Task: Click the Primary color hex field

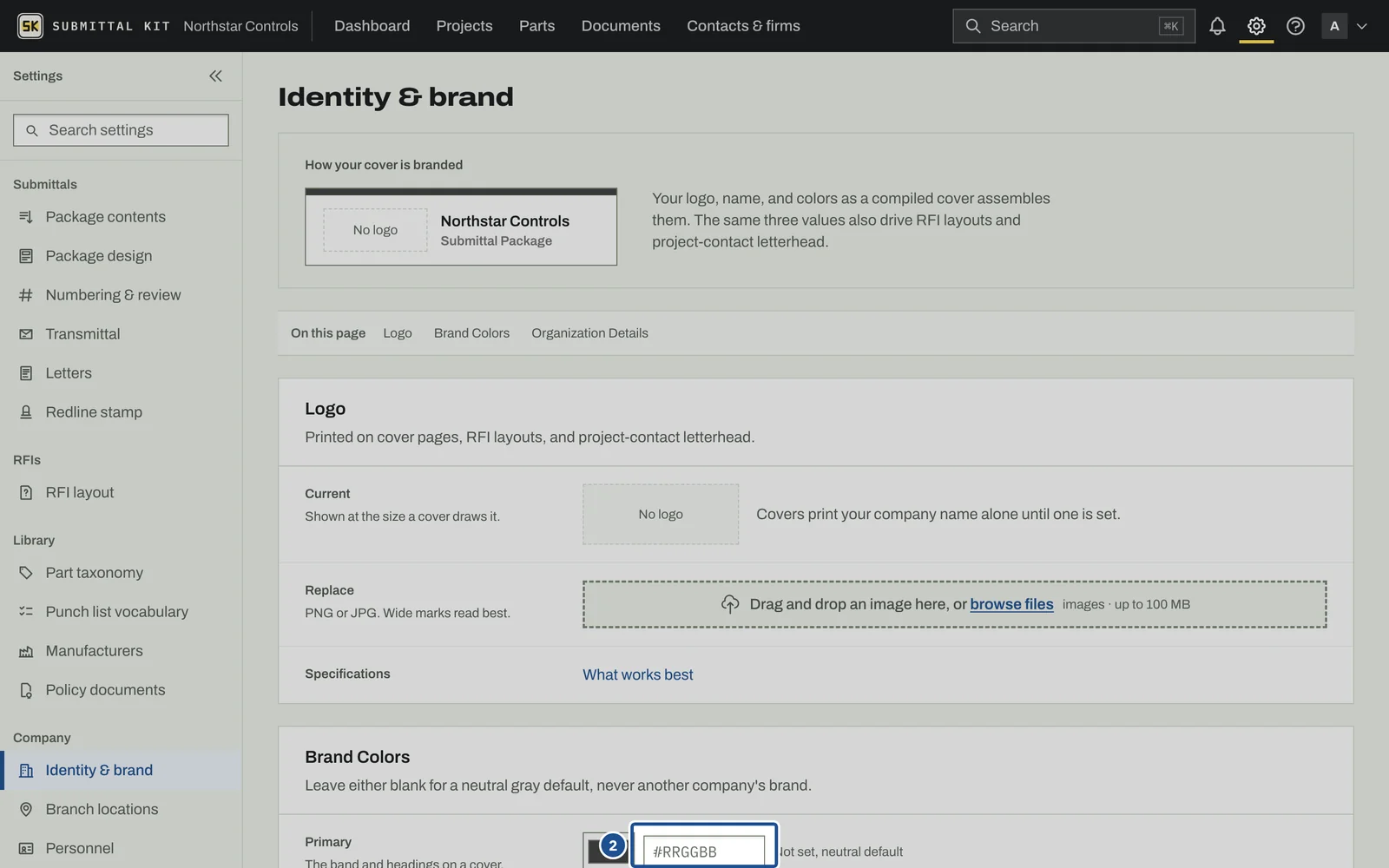Action: pos(704,852)
